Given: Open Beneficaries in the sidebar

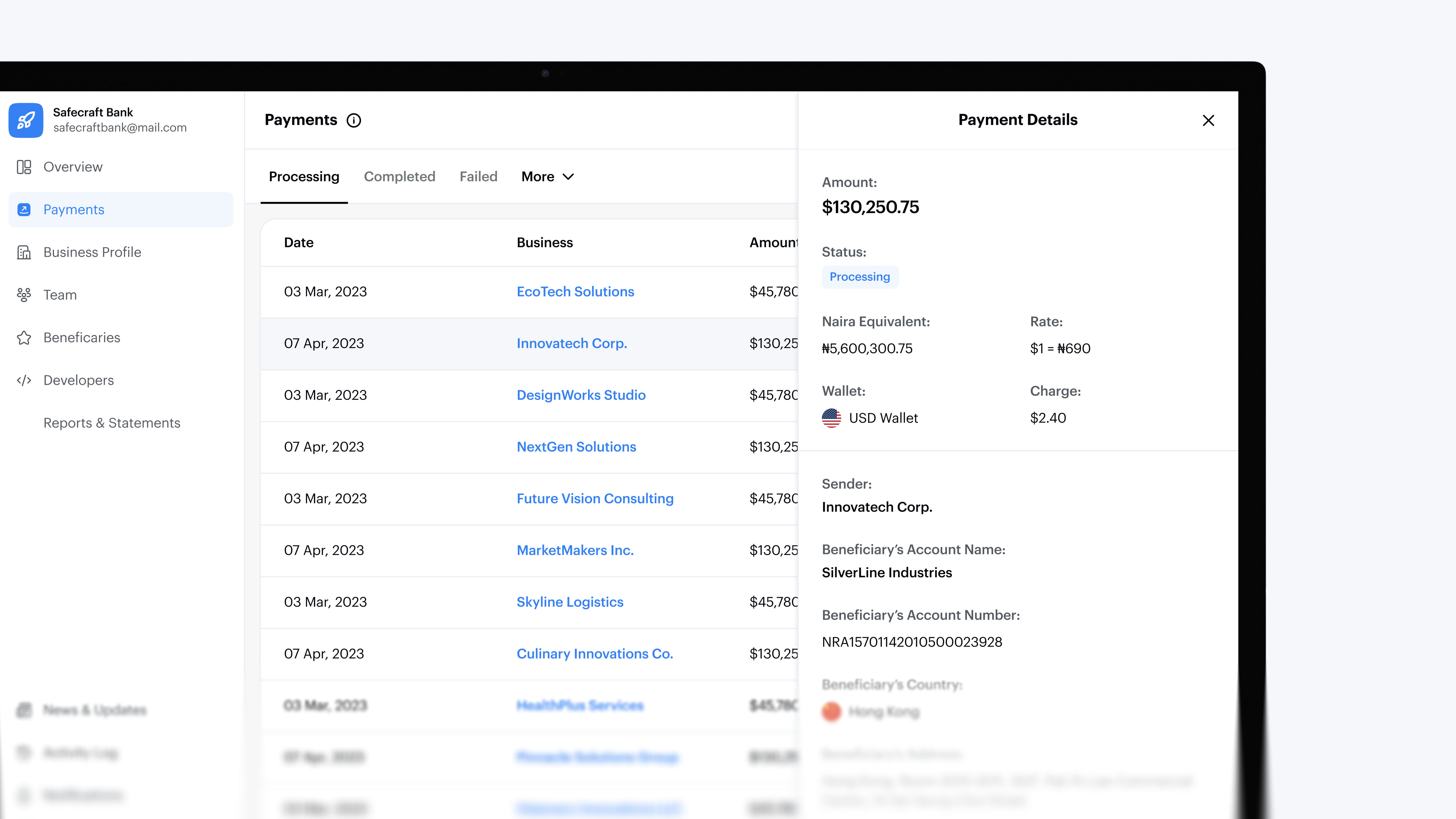Looking at the screenshot, I should pyautogui.click(x=121, y=337).
